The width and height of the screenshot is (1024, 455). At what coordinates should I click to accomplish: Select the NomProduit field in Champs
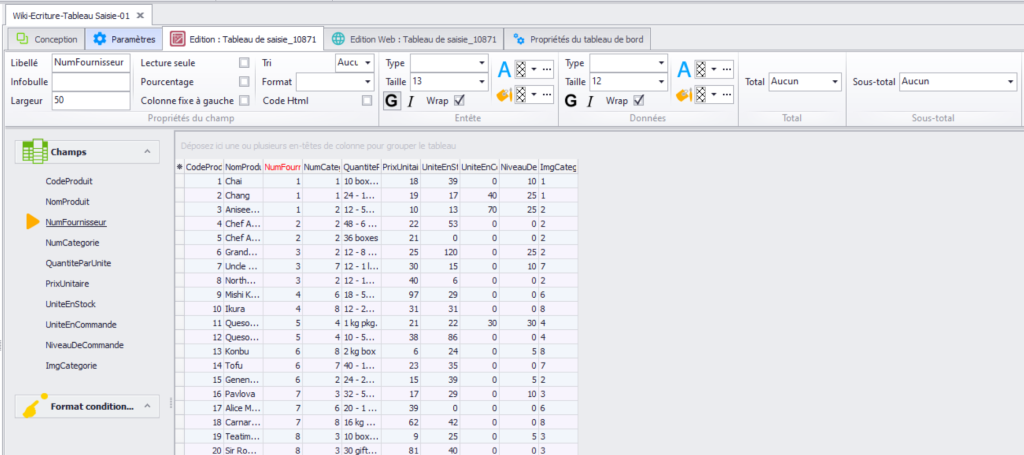(67, 202)
